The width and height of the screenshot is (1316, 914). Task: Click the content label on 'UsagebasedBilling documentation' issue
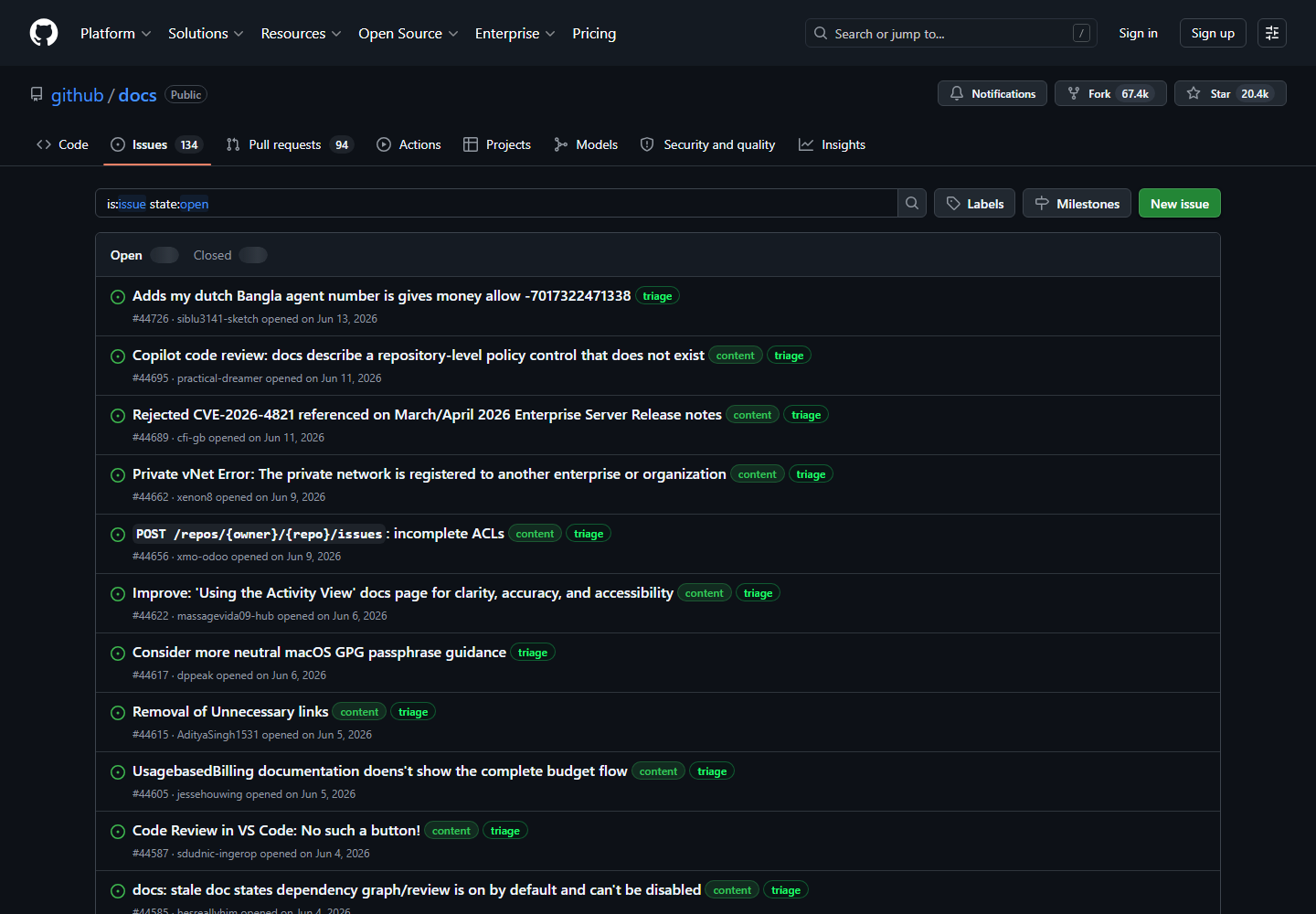tap(659, 771)
